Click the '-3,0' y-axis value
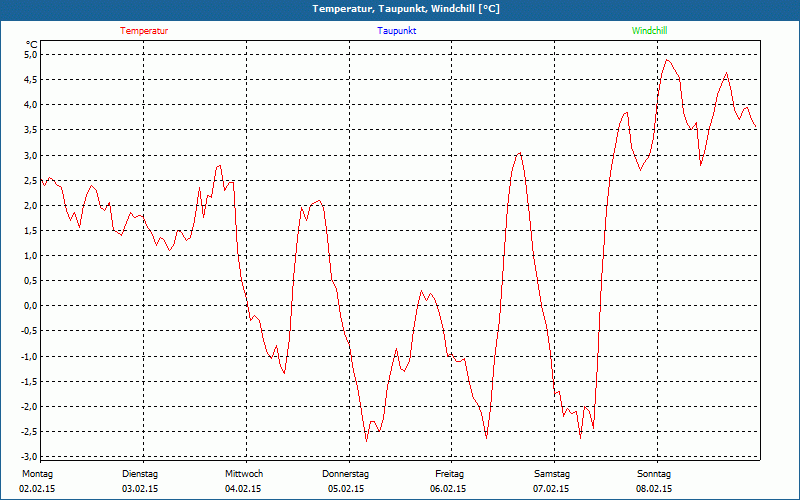 pos(30,457)
